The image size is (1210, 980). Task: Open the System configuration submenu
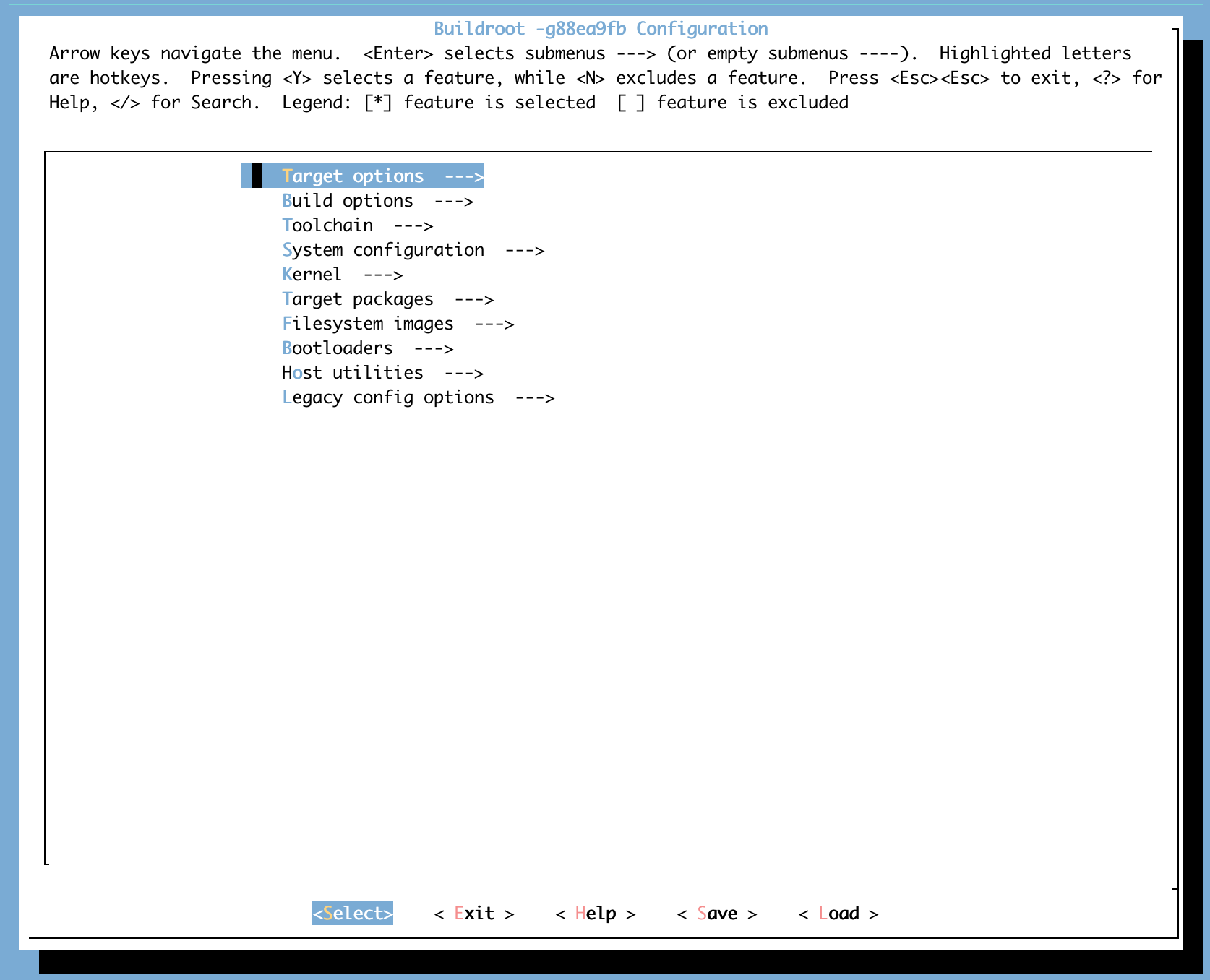click(413, 250)
